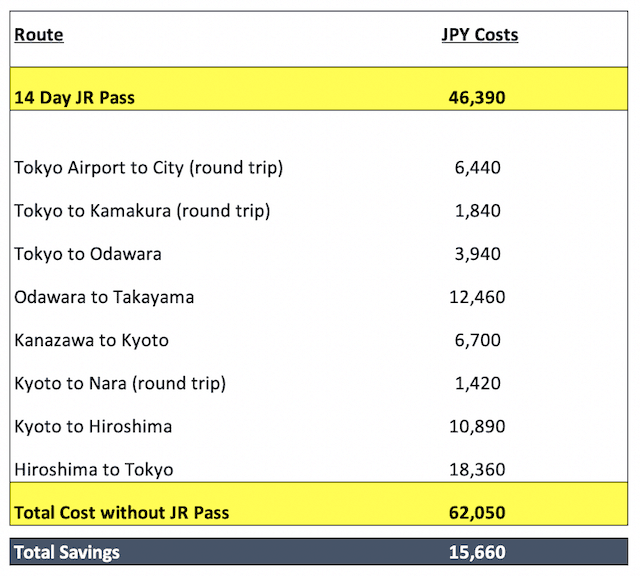Screen dimensions: 640x576
Task: Select the 1,840 cost cell
Action: point(478,211)
